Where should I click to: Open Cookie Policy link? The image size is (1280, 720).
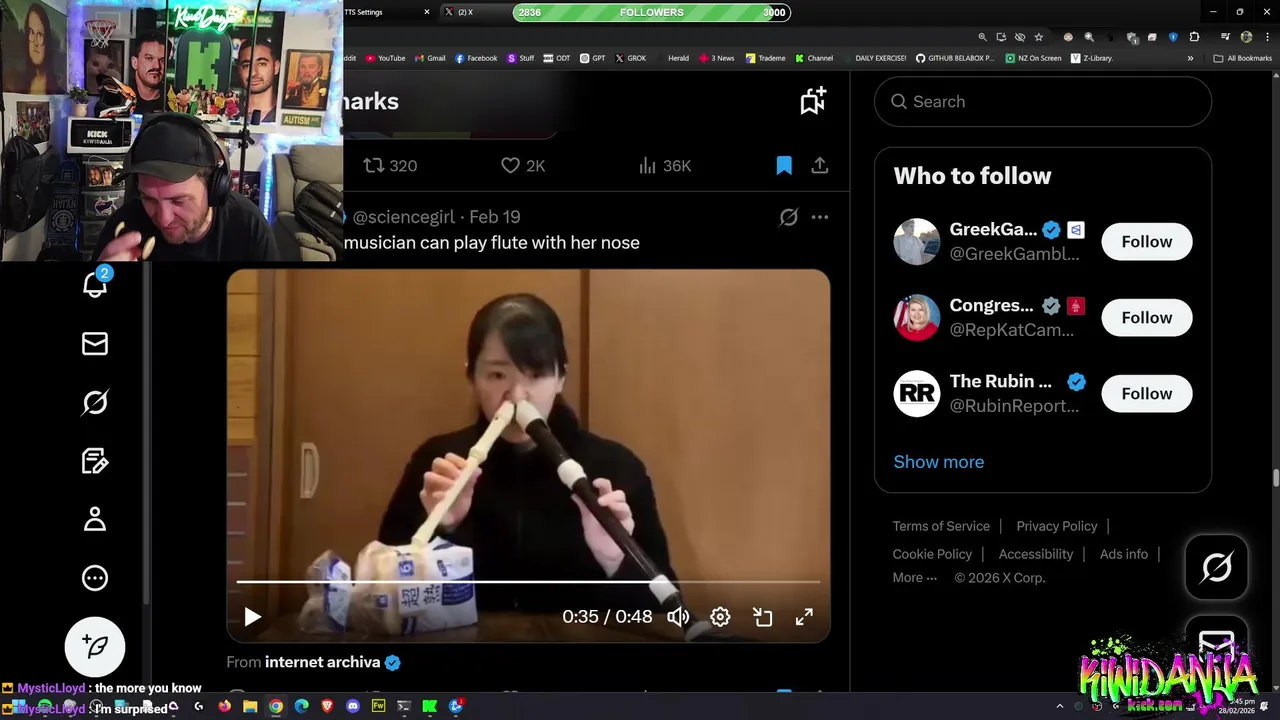click(x=932, y=554)
